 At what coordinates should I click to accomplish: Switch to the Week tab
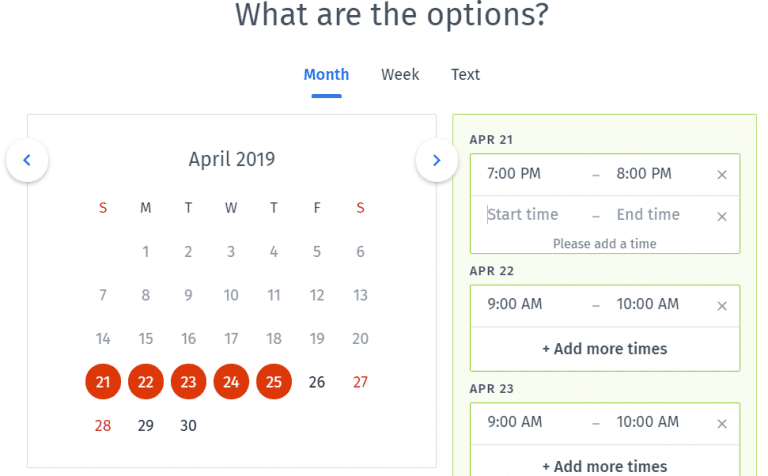coord(400,75)
